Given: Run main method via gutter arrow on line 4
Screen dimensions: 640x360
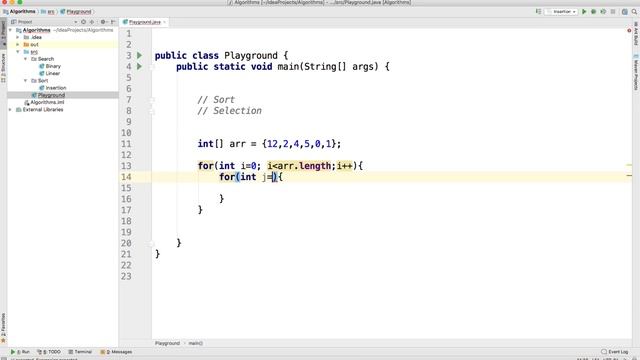Looking at the screenshot, I should tap(140, 66).
